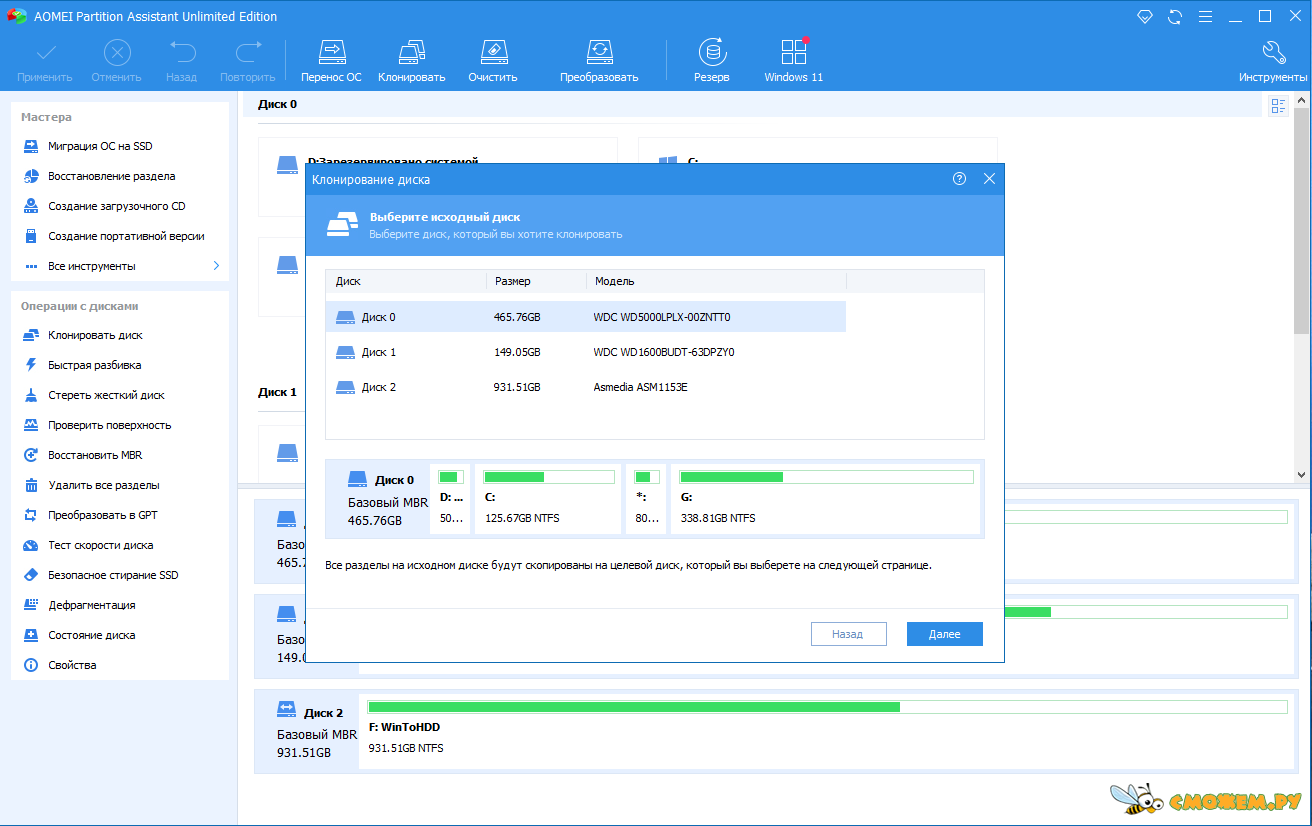Click the Назад undo arrow icon in toolbar
Image resolution: width=1312 pixels, height=826 pixels.
(182, 53)
